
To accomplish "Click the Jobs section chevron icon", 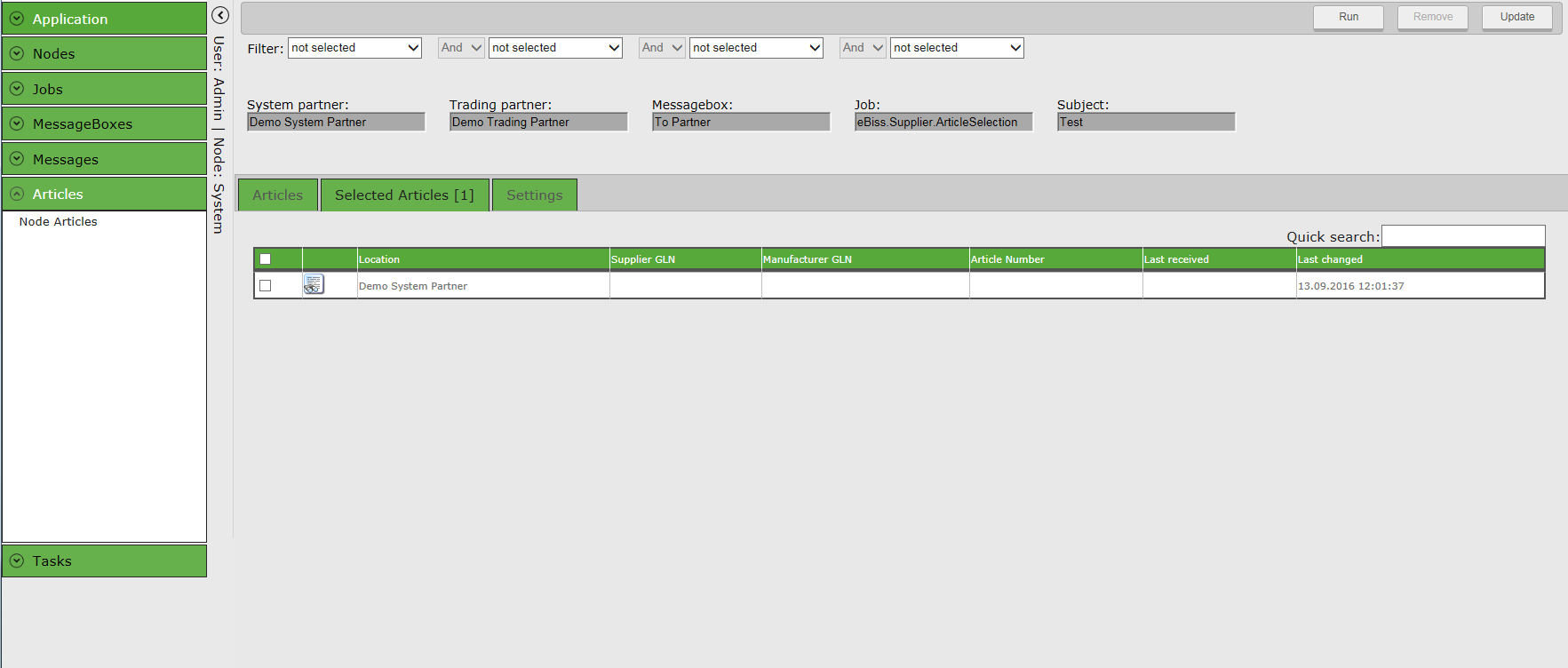I will (x=17, y=89).
